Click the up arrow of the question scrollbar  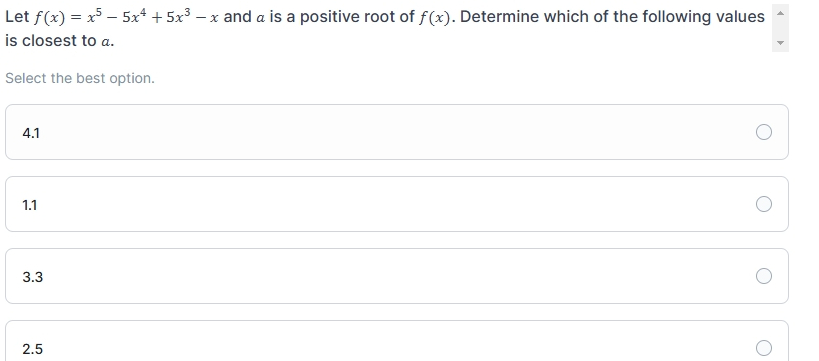(x=780, y=13)
